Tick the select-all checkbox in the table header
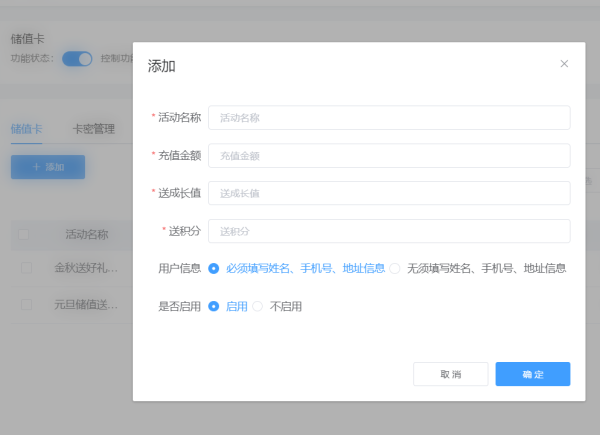The height and width of the screenshot is (435, 600). click(x=24, y=235)
